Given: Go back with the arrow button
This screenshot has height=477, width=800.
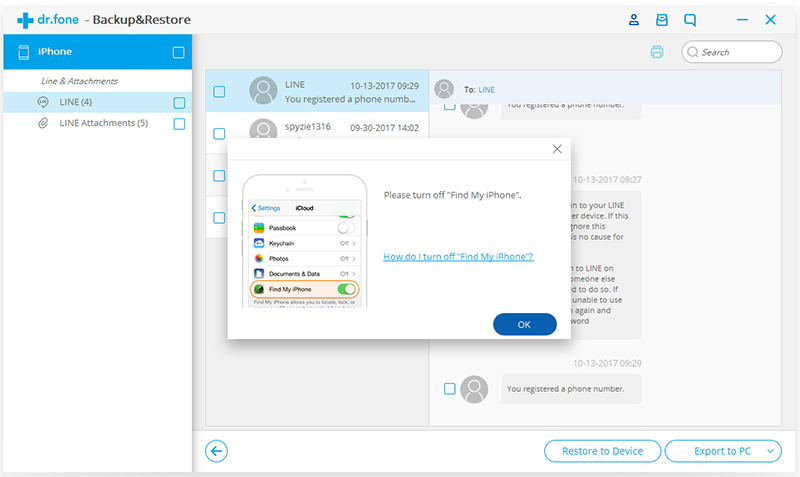Looking at the screenshot, I should [x=216, y=451].
